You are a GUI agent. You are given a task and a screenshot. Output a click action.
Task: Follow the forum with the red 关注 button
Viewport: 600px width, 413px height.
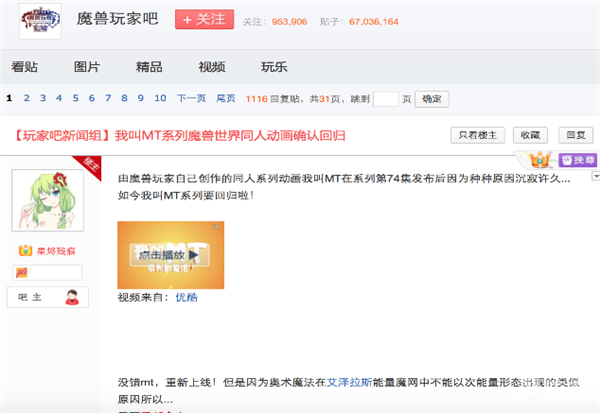pyautogui.click(x=204, y=20)
